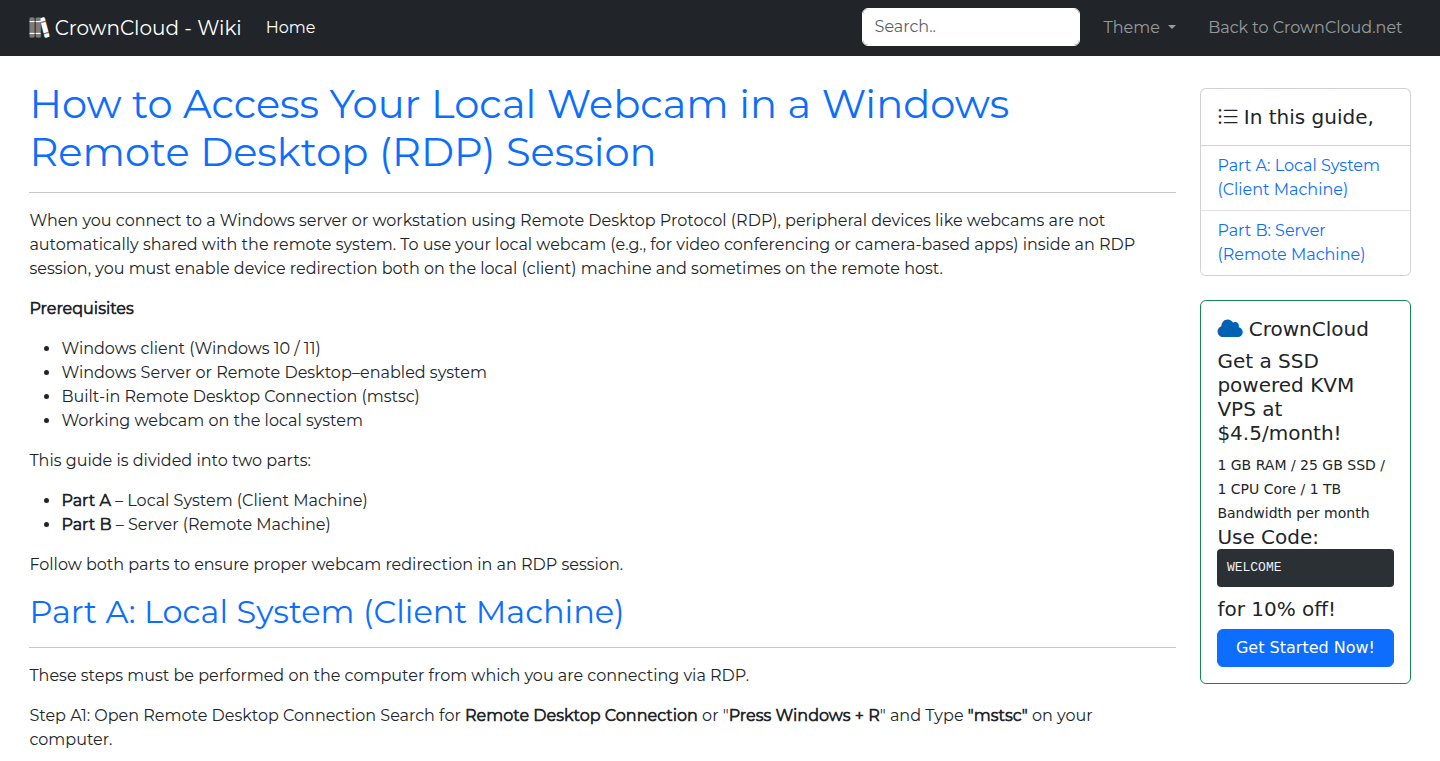This screenshot has height=761, width=1440.
Task: Click 'Part B – Server (Remote Machine)' bullet
Action: pyautogui.click(x=196, y=524)
